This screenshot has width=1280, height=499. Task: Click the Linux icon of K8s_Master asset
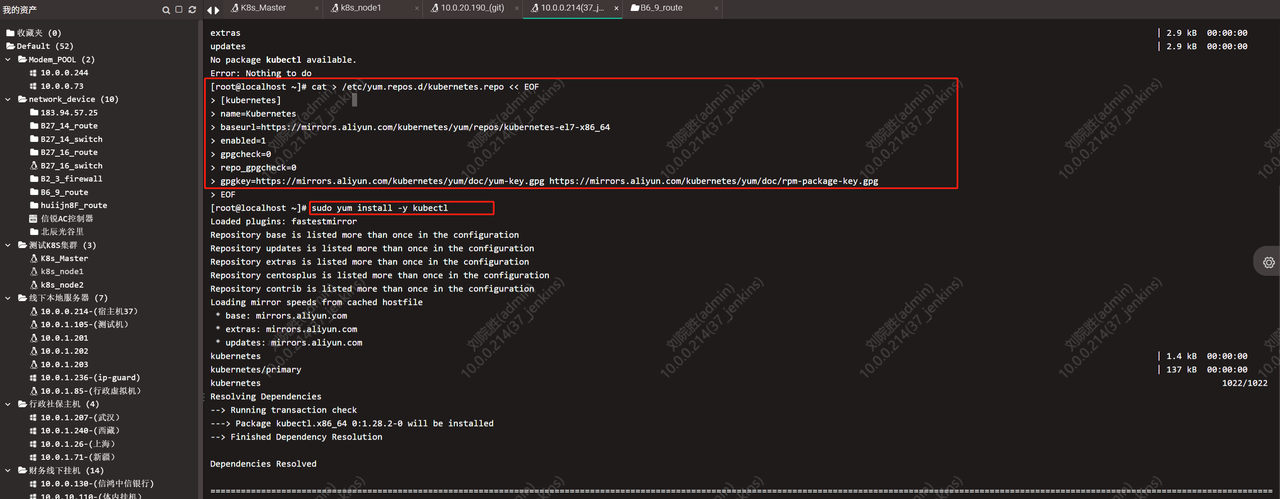(33, 258)
